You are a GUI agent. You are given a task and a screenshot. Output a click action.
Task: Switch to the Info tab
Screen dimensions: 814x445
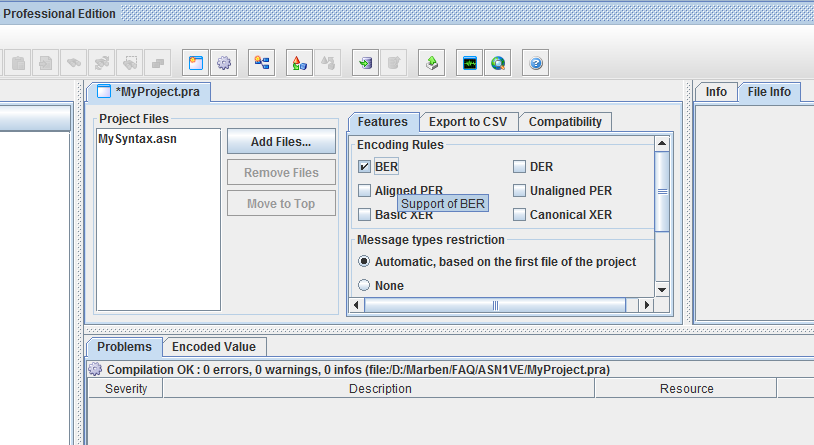(716, 92)
